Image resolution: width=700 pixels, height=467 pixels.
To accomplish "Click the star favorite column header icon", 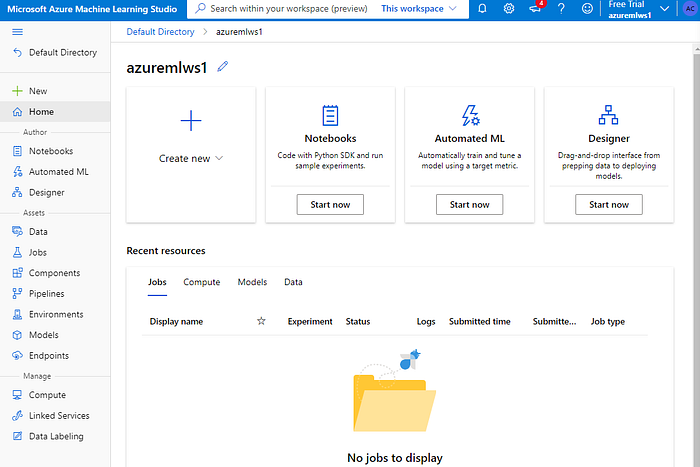I will pos(261,321).
